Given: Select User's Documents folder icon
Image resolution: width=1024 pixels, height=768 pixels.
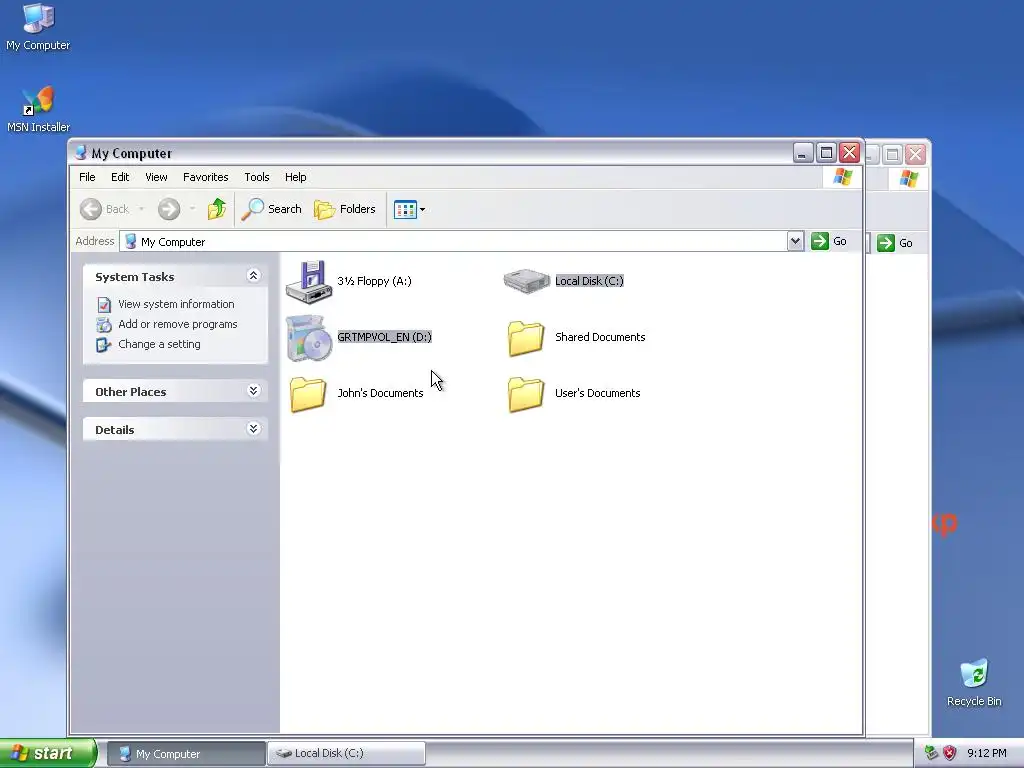Looking at the screenshot, I should point(526,394).
